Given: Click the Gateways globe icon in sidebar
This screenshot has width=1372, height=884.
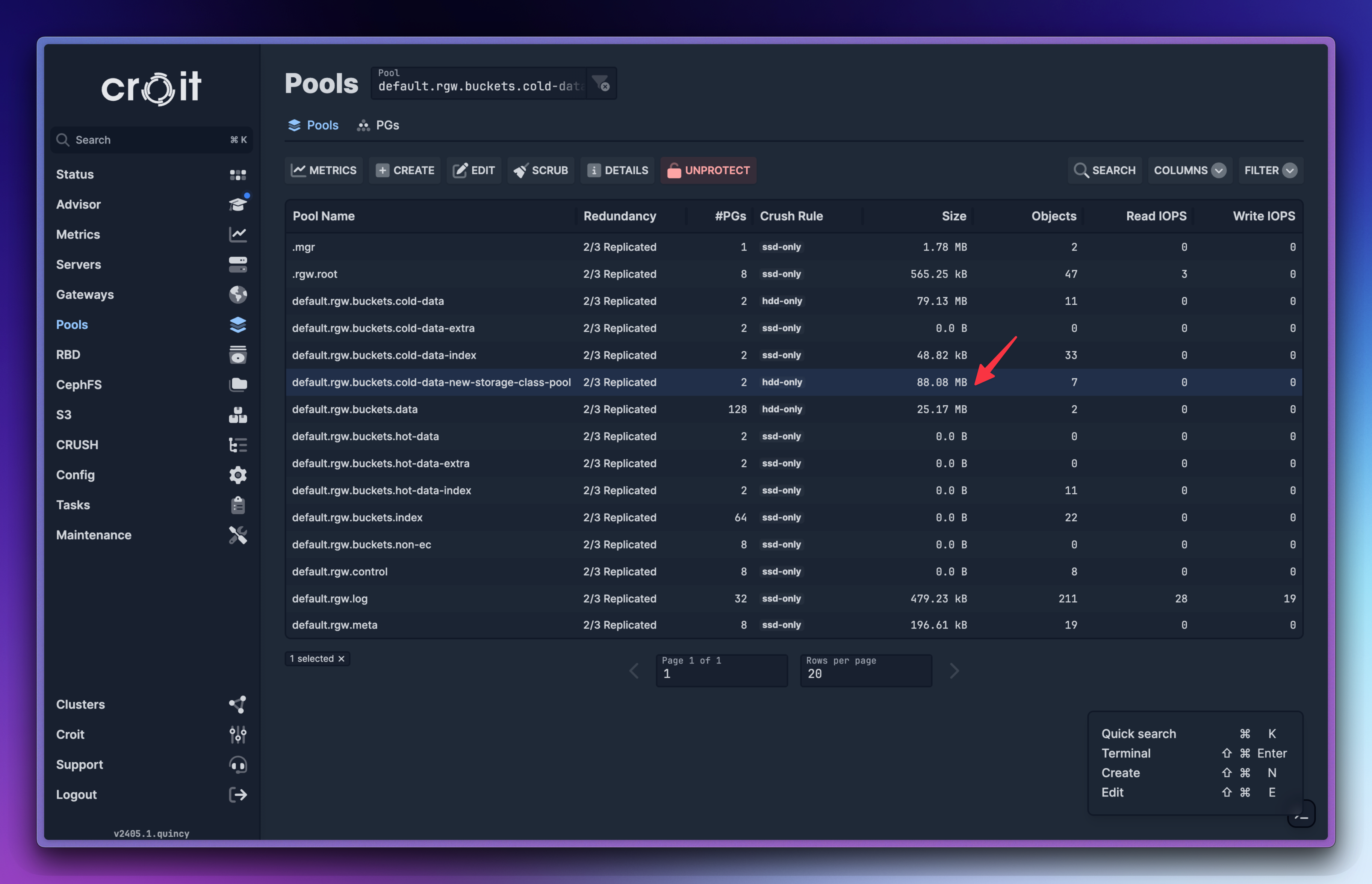Looking at the screenshot, I should click(237, 295).
